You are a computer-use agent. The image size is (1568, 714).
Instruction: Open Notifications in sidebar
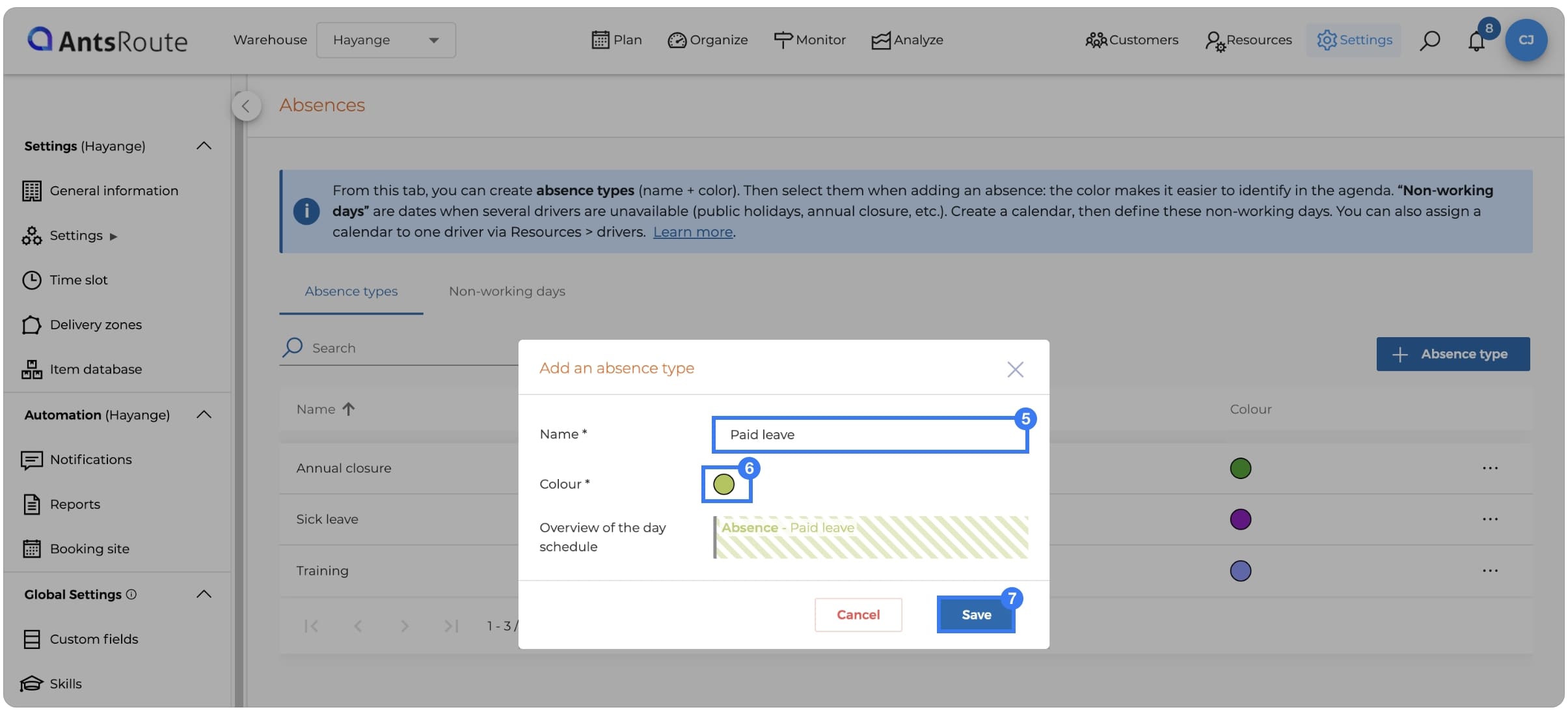point(77,460)
